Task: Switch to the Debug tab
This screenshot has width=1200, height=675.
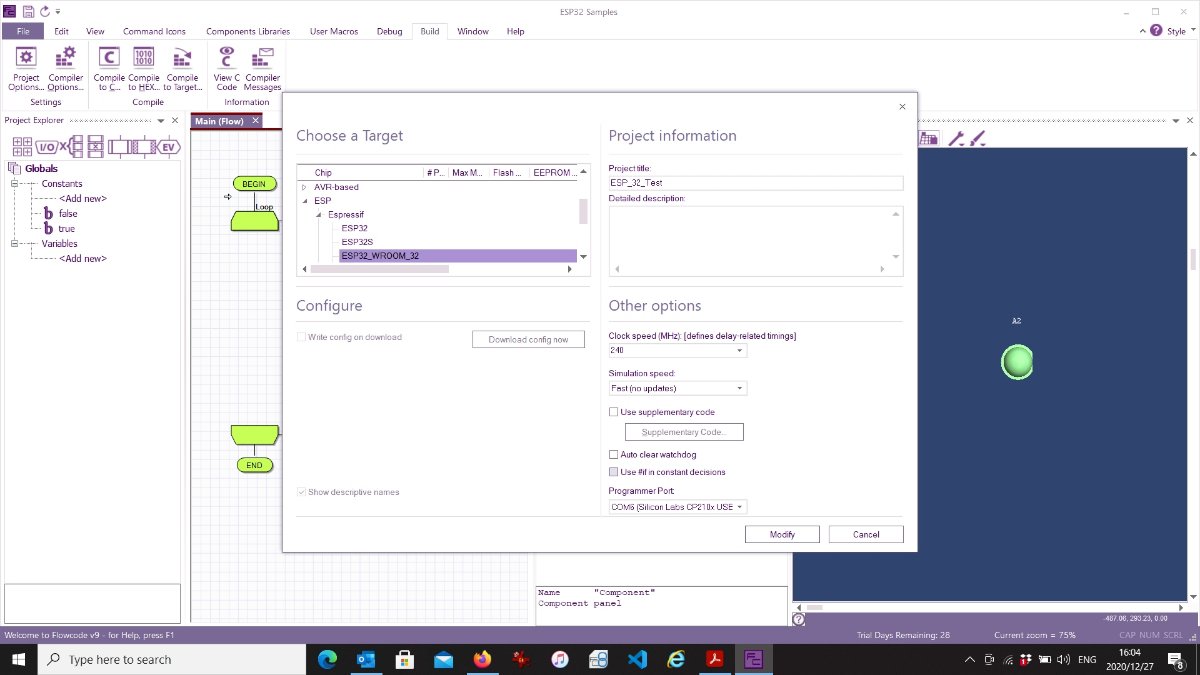Action: click(x=389, y=31)
